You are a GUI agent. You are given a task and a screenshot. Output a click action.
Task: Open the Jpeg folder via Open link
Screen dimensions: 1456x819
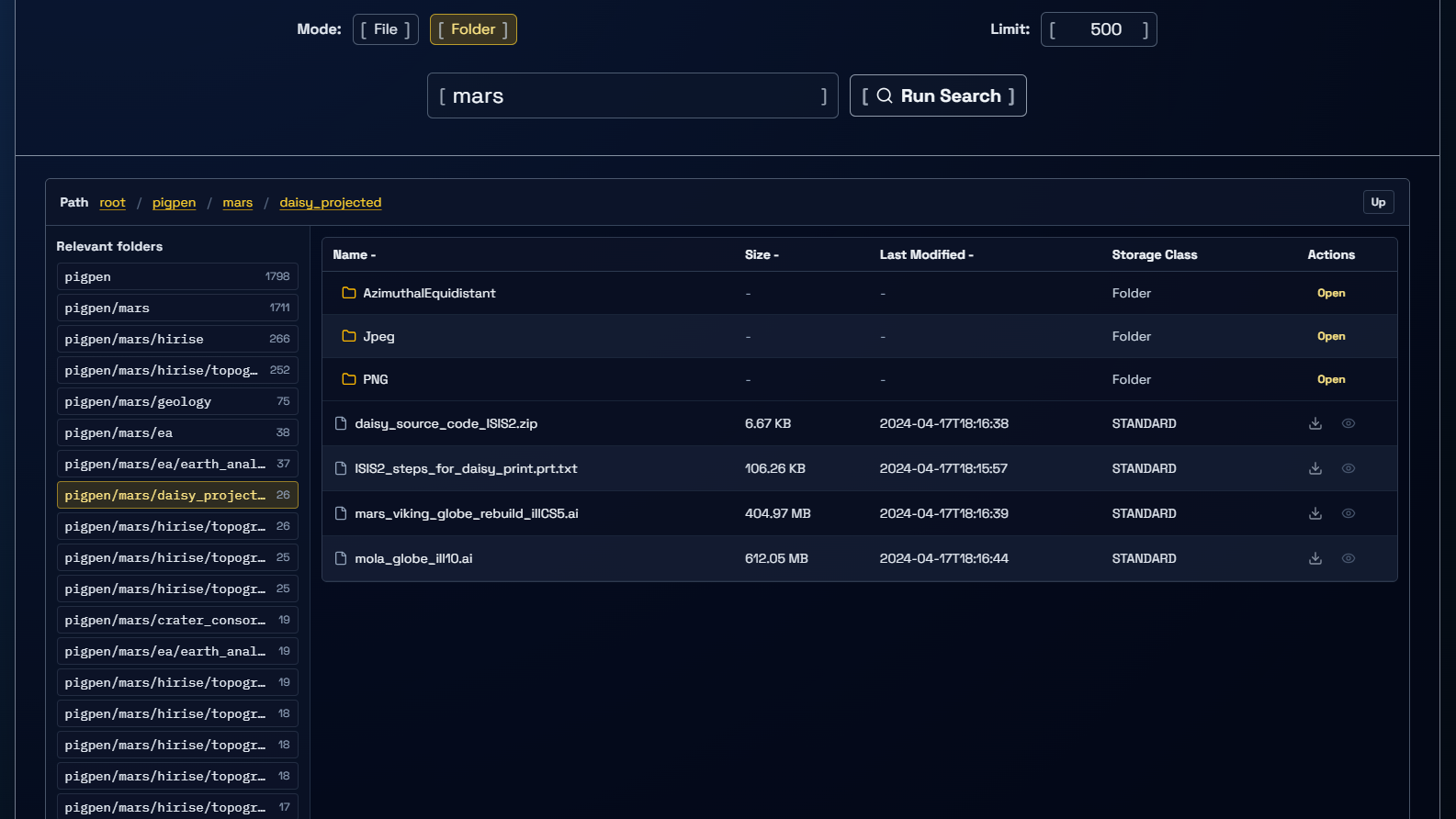pyautogui.click(x=1331, y=336)
